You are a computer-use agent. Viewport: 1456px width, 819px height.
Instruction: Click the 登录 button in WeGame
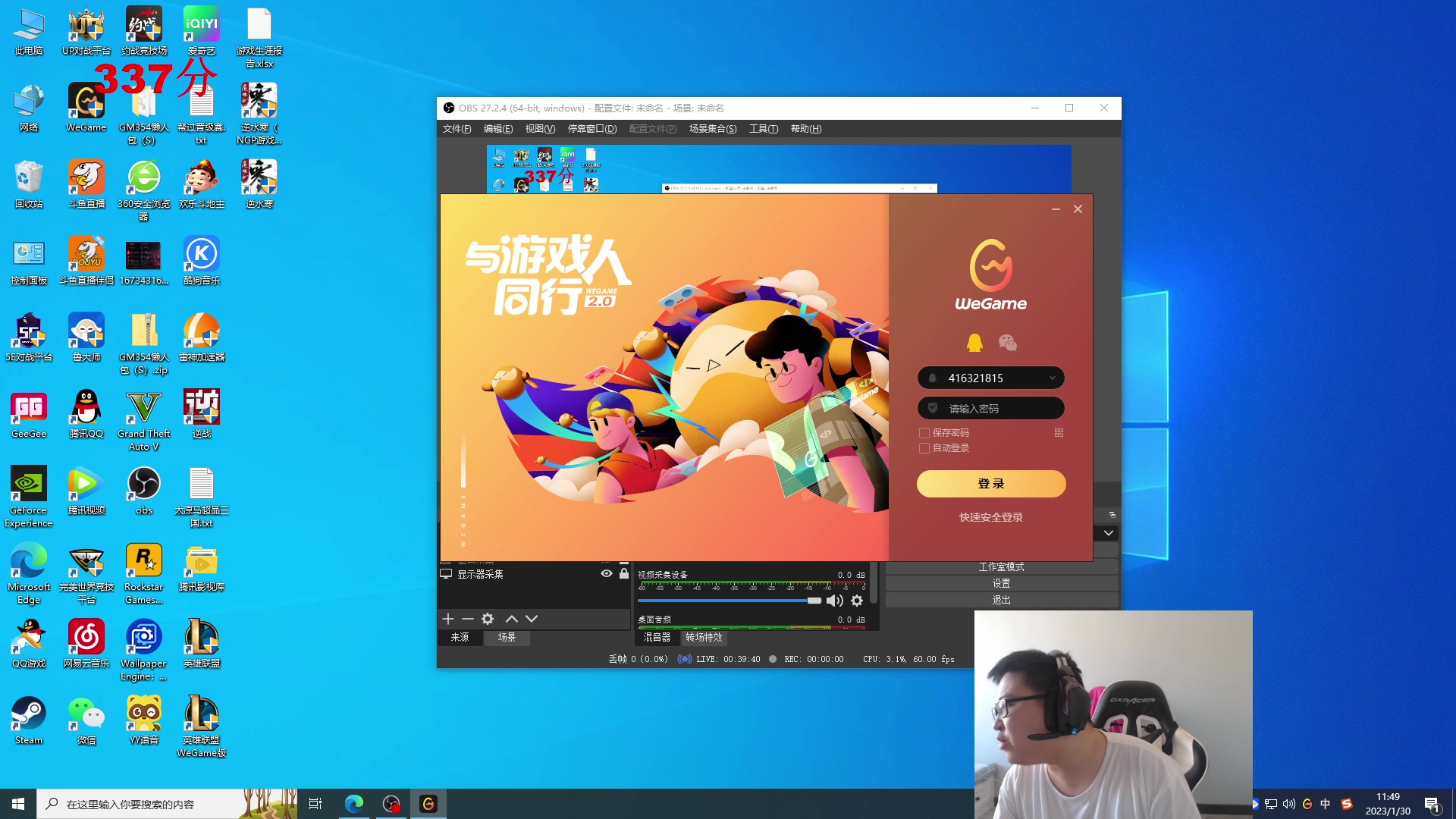click(x=991, y=484)
